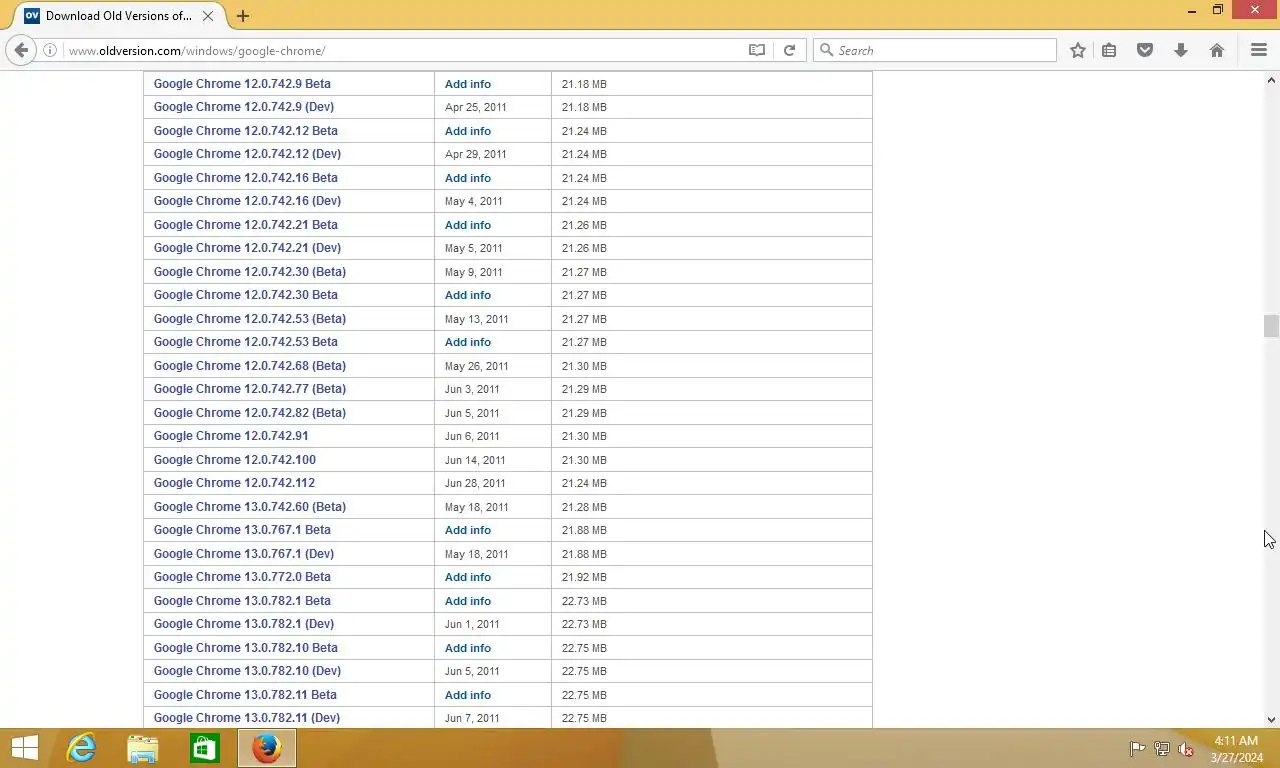Click the Firefox back arrow button

point(21,50)
